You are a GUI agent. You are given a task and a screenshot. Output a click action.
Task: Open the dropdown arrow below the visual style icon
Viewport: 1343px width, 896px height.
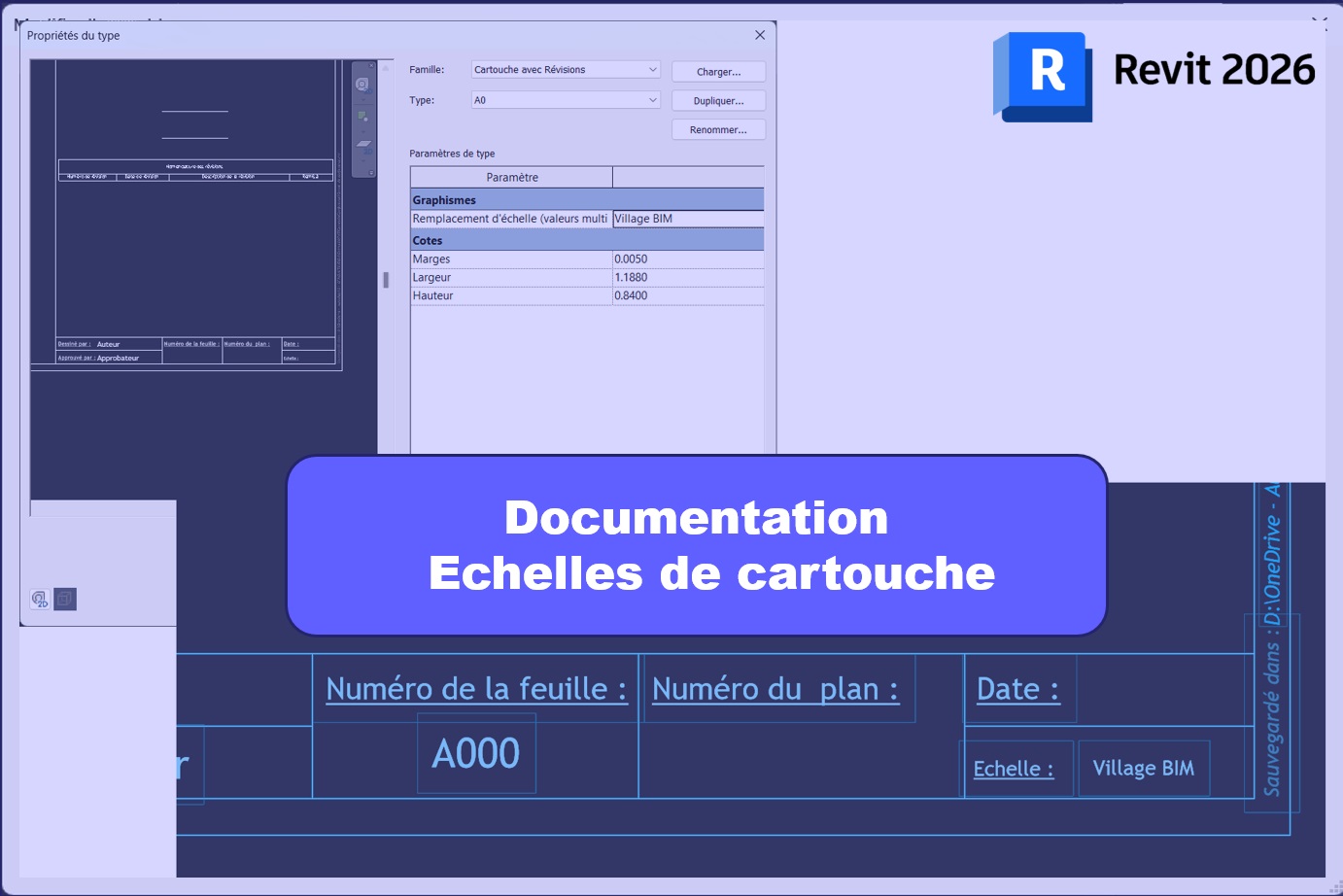pos(362,132)
